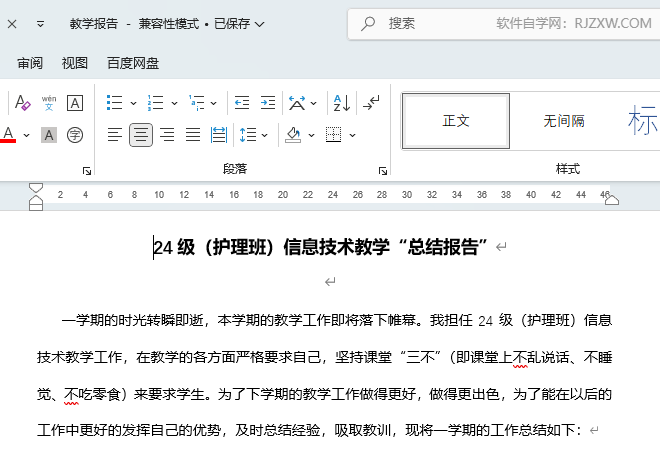Screen dimensions: 660x456
Task: Select the 正文 style
Action: pyautogui.click(x=456, y=121)
